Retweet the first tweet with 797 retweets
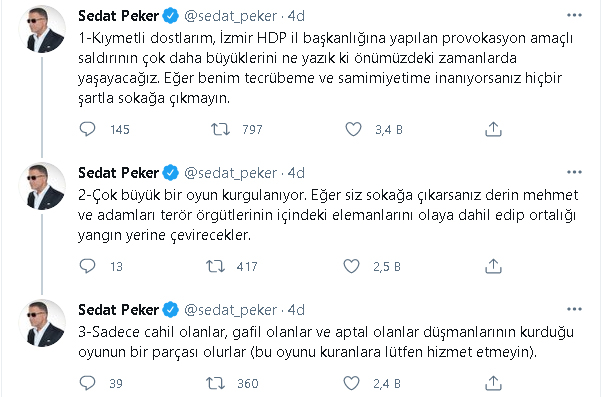 (x=220, y=129)
